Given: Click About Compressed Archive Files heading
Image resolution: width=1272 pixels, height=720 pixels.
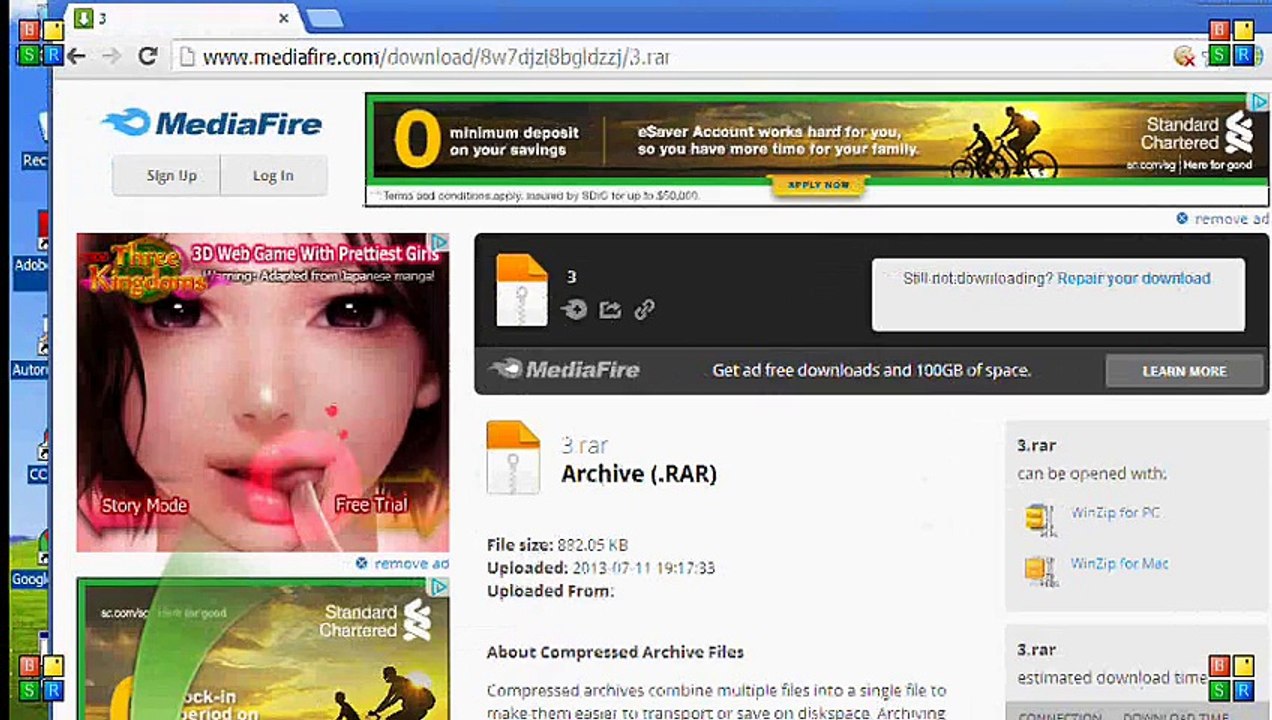Looking at the screenshot, I should tap(615, 652).
